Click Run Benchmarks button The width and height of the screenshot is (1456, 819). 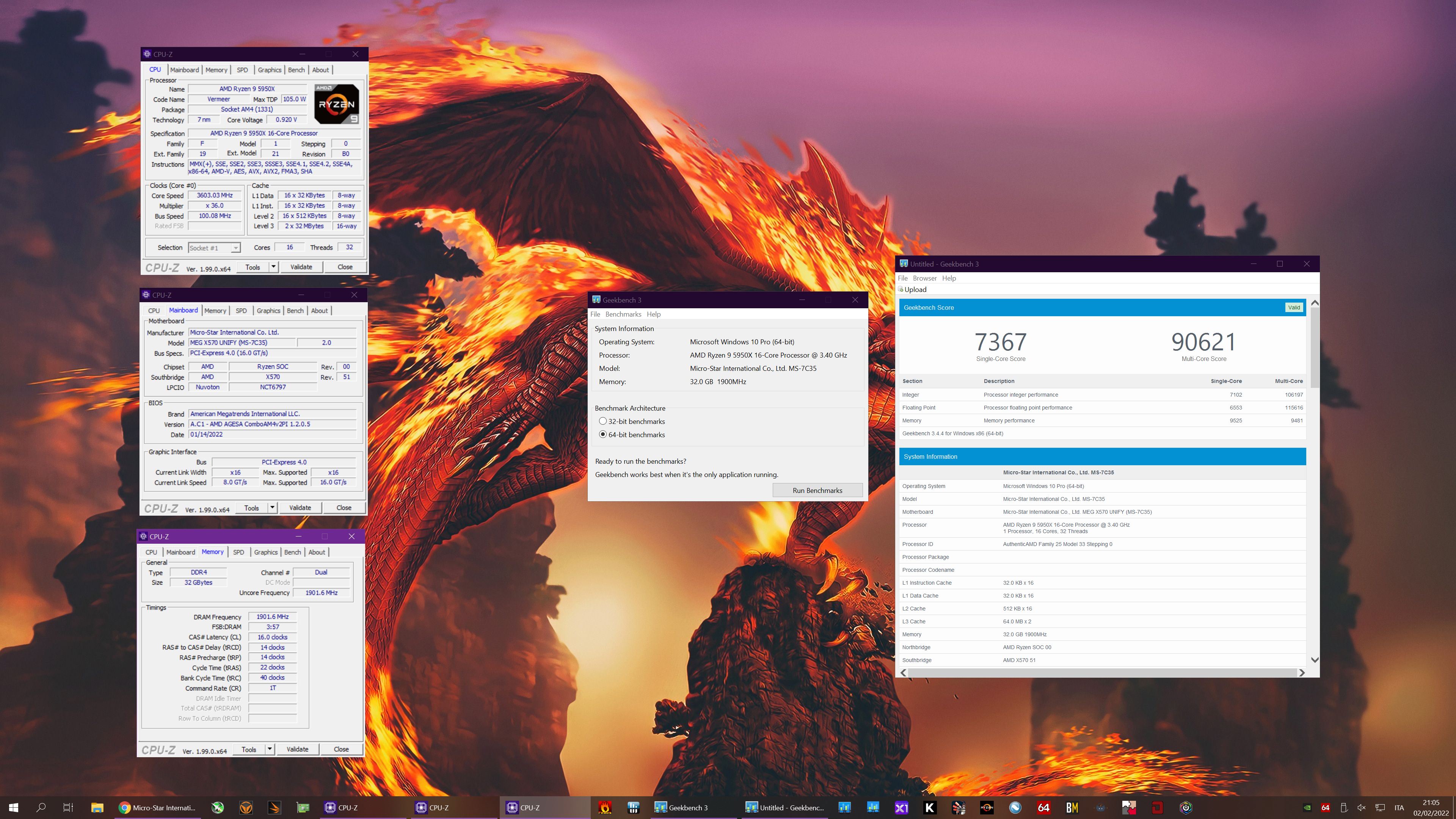(x=817, y=490)
